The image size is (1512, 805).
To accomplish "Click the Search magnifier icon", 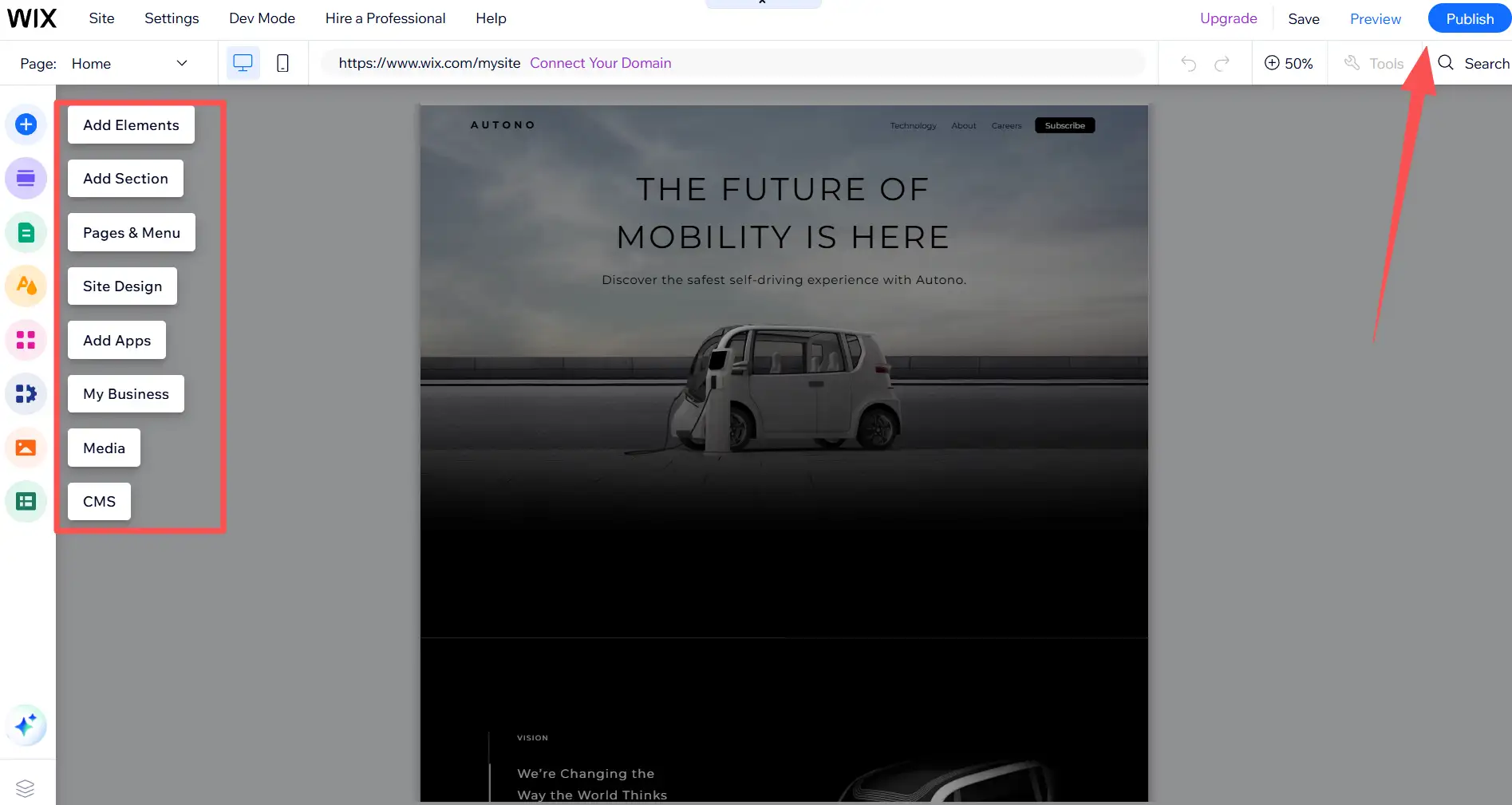I will (x=1446, y=62).
